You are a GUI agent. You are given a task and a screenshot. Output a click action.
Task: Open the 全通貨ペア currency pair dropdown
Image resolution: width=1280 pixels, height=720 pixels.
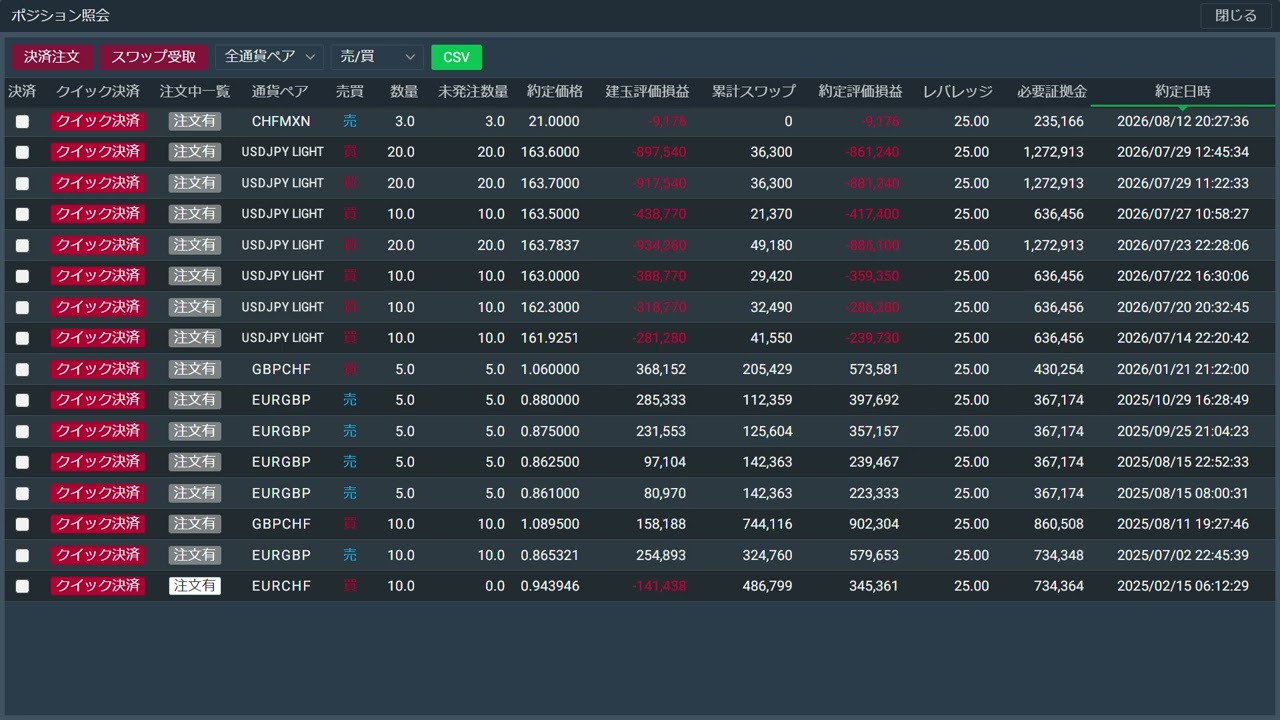[270, 57]
